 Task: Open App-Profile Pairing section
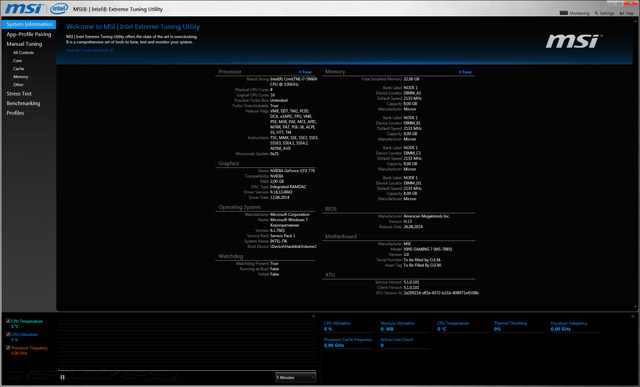(29, 34)
